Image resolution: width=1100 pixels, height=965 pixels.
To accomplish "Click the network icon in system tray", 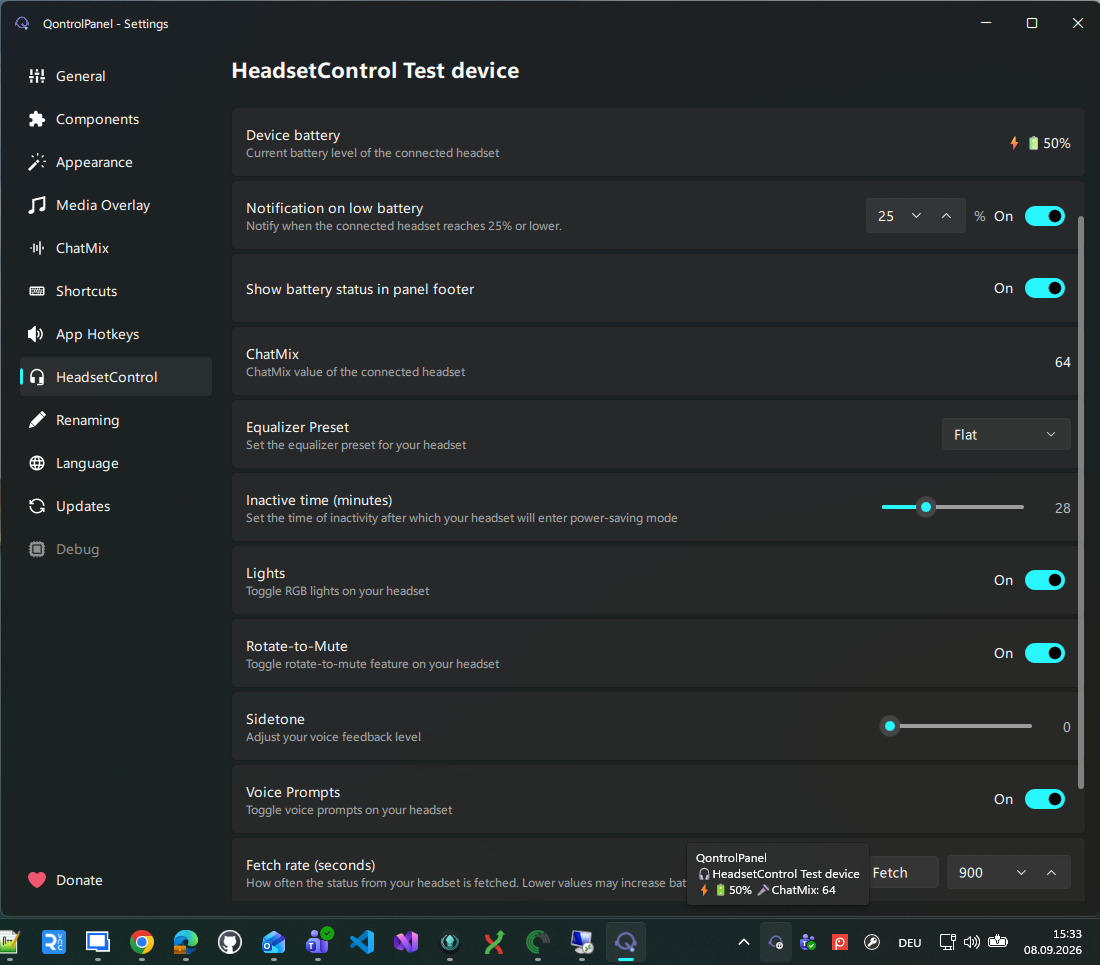I will 947,942.
